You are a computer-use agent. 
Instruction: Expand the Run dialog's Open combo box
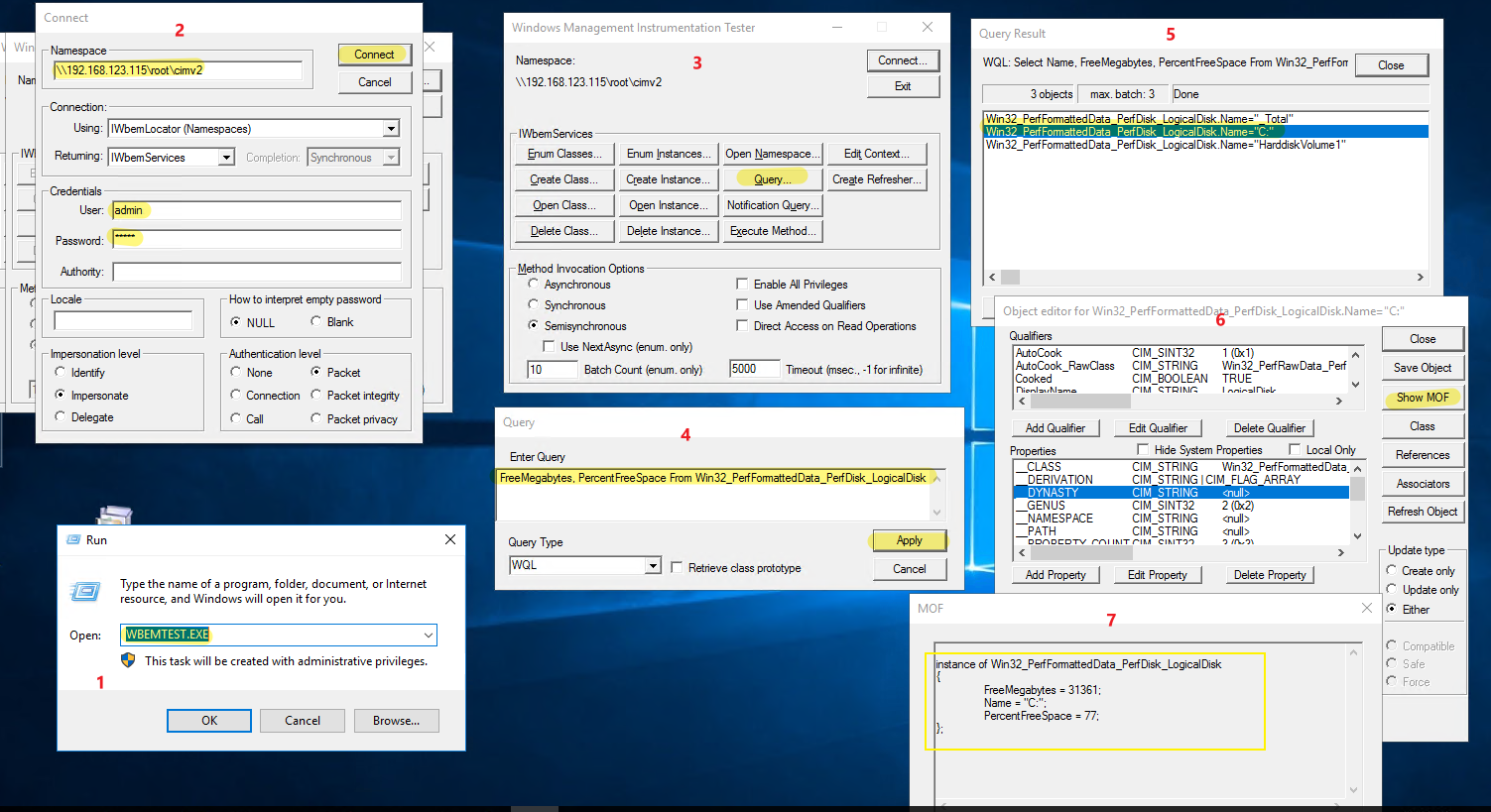pos(427,635)
